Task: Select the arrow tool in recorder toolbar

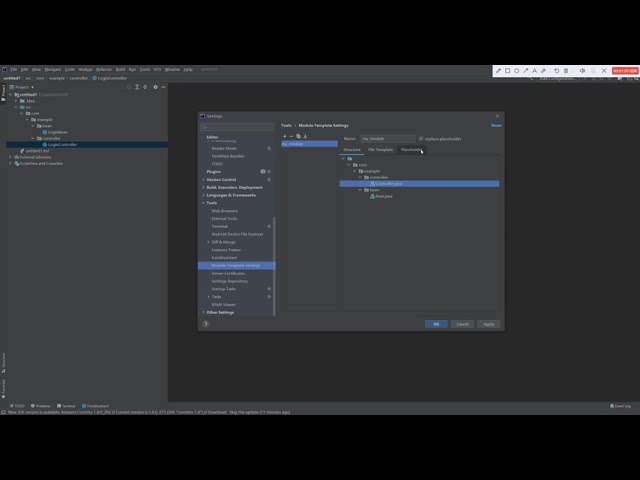Action: [x=525, y=71]
